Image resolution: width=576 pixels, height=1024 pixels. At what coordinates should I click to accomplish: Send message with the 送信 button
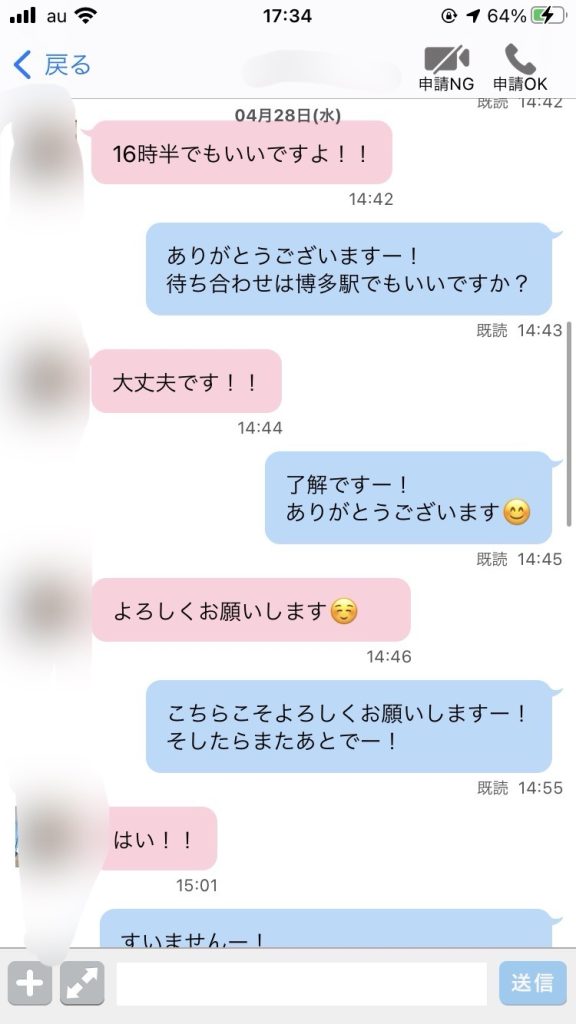(x=533, y=983)
